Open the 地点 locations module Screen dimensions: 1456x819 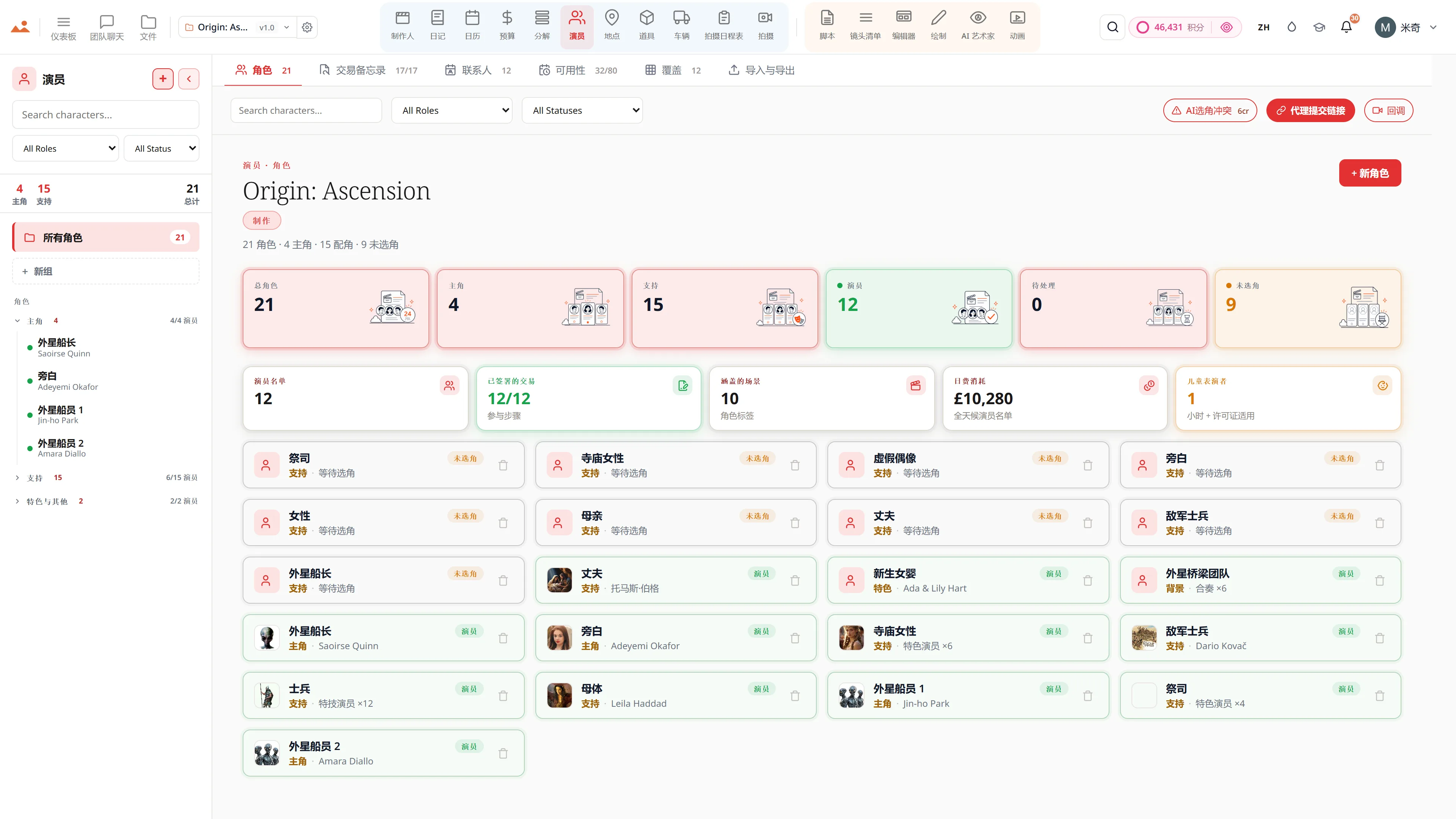(x=612, y=26)
